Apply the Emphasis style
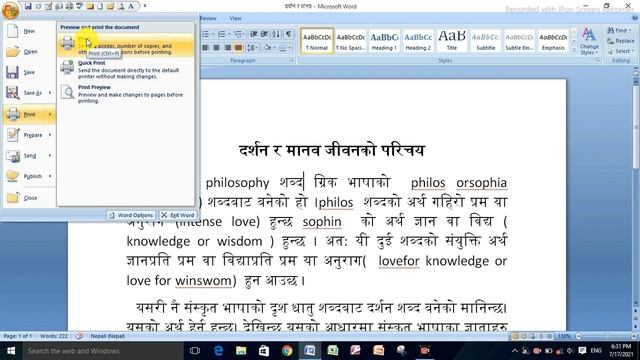 [553, 40]
